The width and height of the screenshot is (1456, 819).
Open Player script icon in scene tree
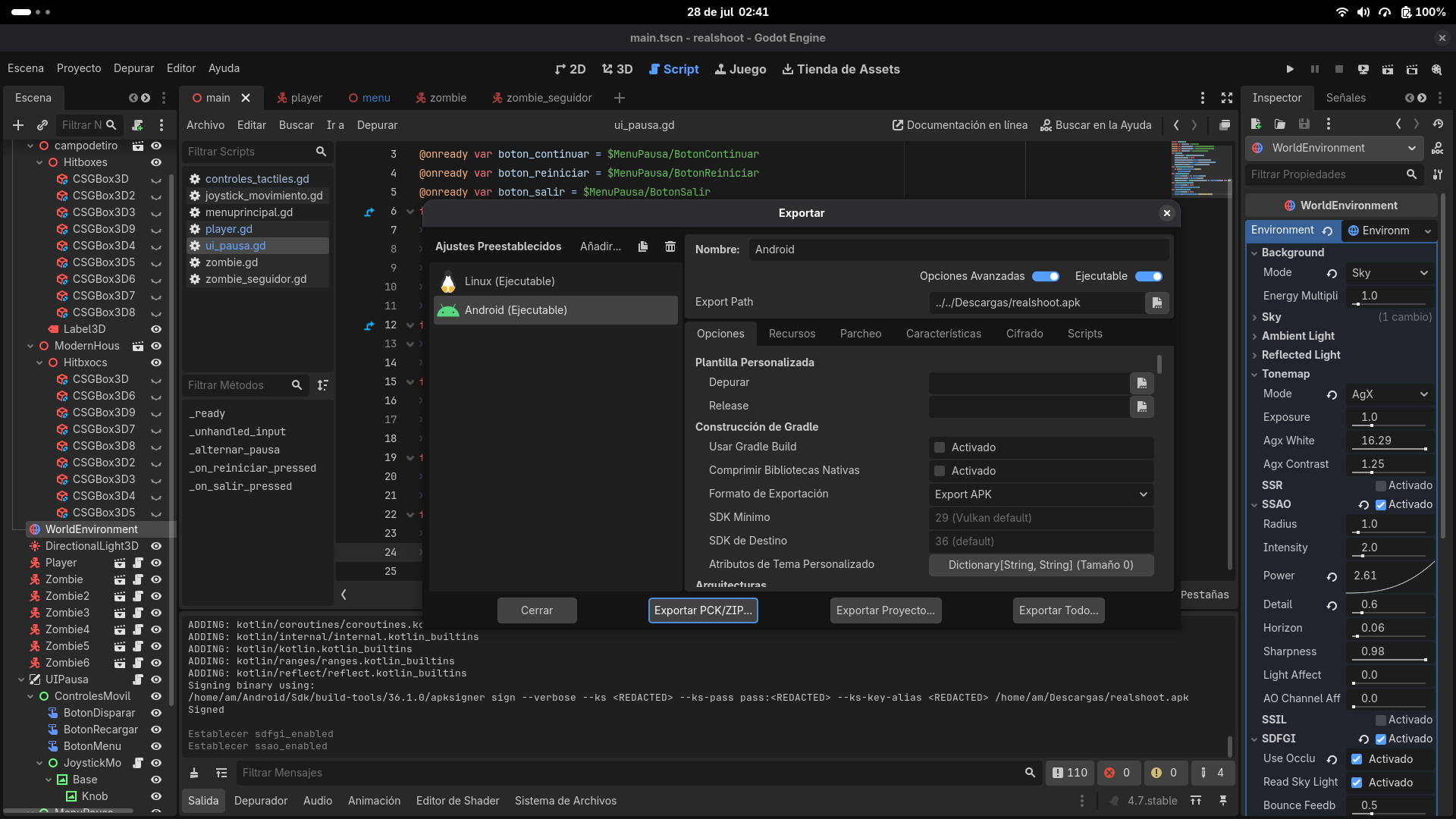138,563
